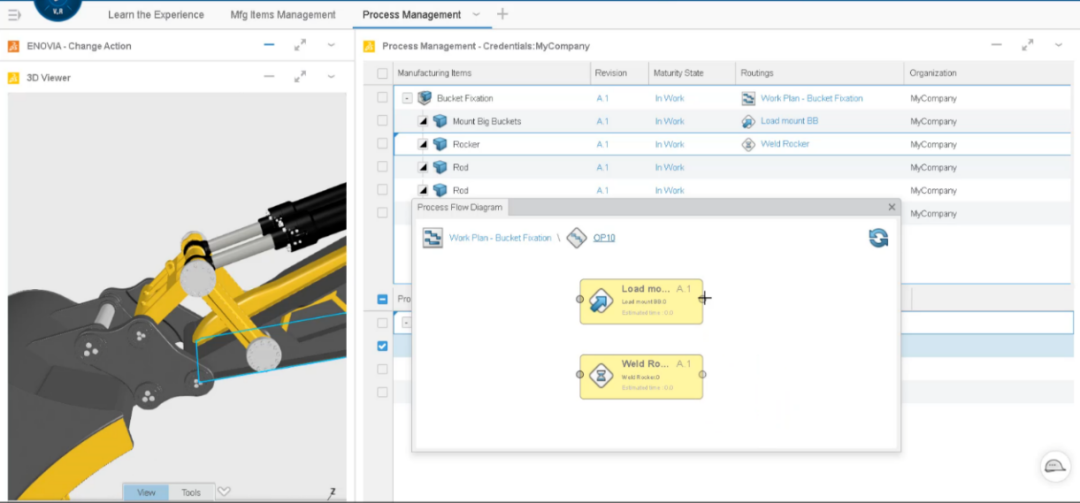The width and height of the screenshot is (1080, 503).
Task: Click the ENOVIA Change Action panel icon
Action: point(13,46)
